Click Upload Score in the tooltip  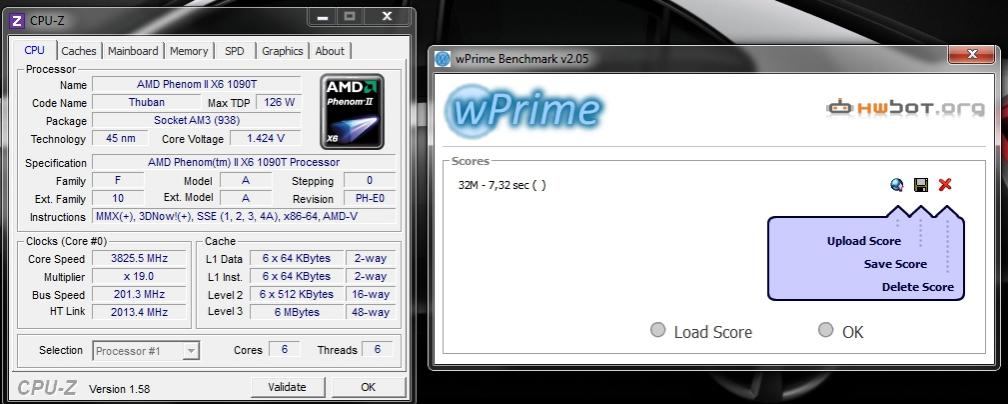tap(863, 241)
